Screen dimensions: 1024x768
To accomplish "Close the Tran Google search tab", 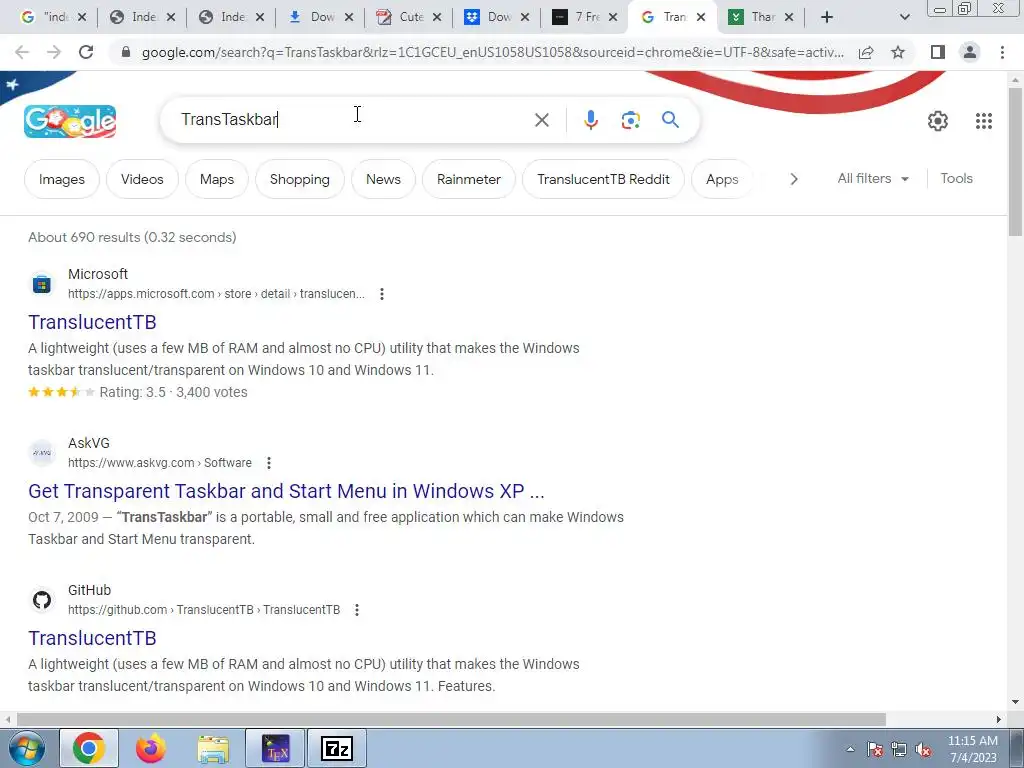I will point(701,17).
